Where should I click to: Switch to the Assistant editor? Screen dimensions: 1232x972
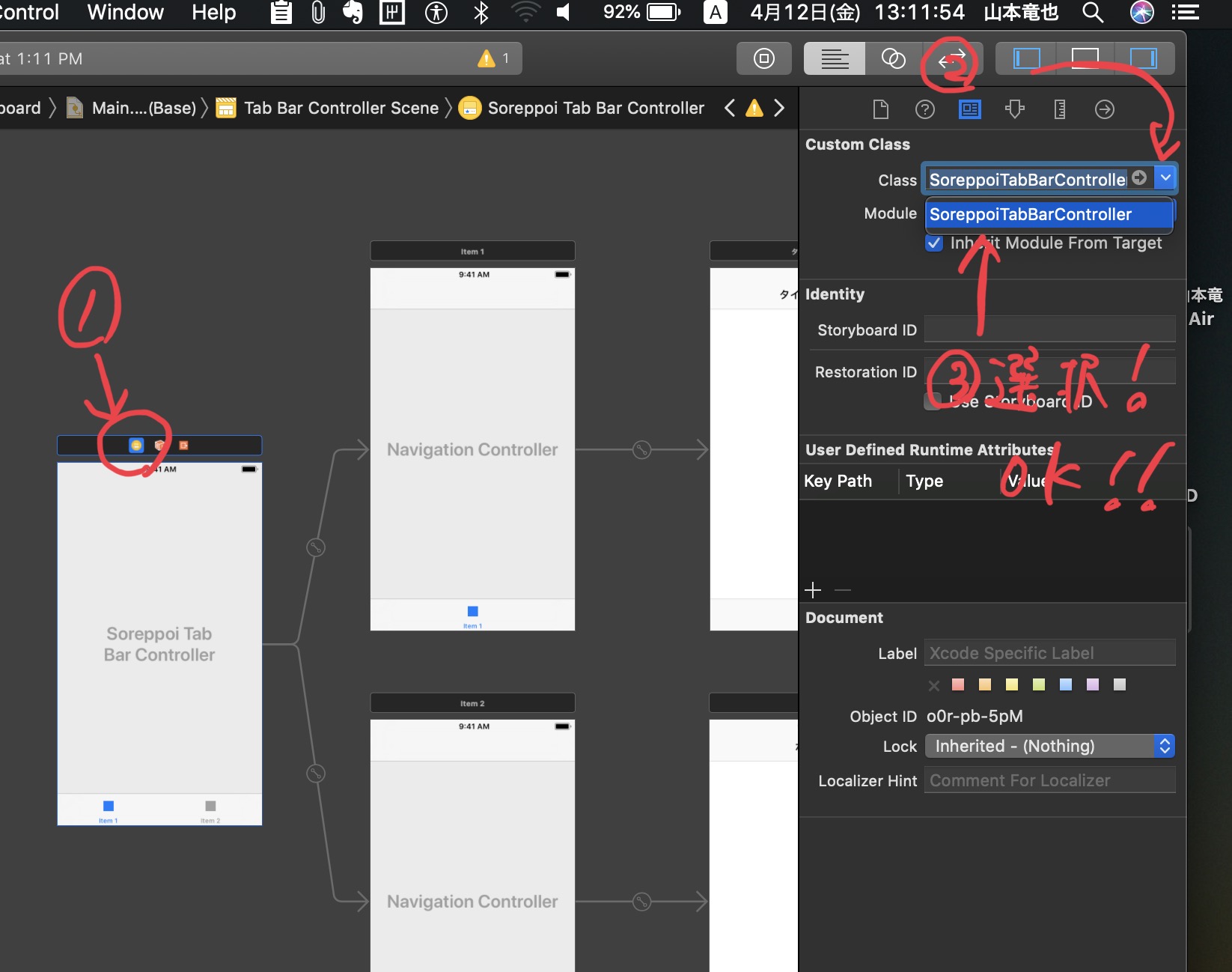click(893, 58)
